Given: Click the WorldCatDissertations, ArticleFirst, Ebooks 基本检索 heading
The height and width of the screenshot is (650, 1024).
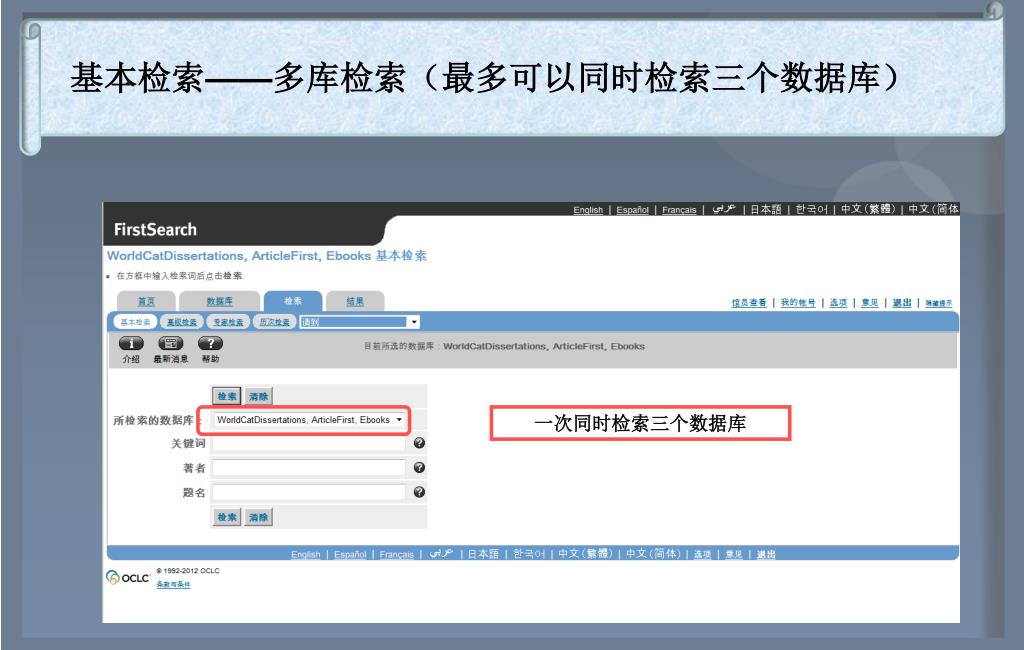Looking at the screenshot, I should coord(266,255).
